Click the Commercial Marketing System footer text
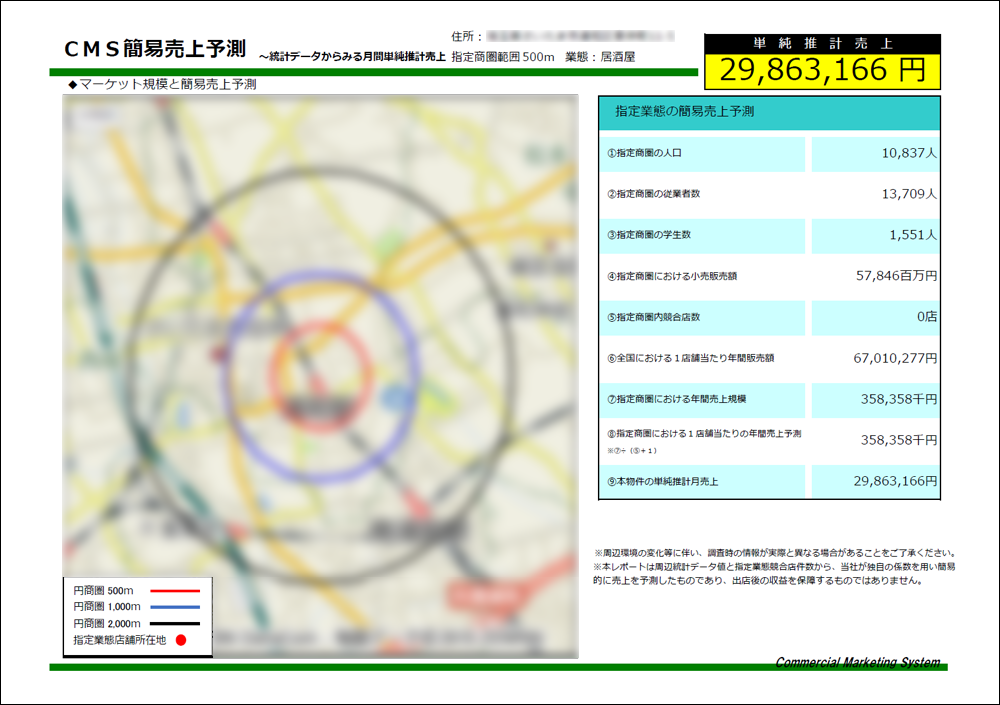 pos(857,663)
